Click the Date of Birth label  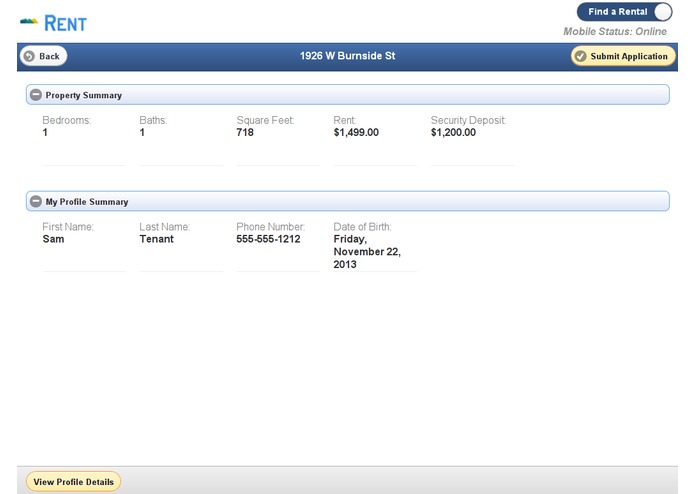[x=362, y=227]
